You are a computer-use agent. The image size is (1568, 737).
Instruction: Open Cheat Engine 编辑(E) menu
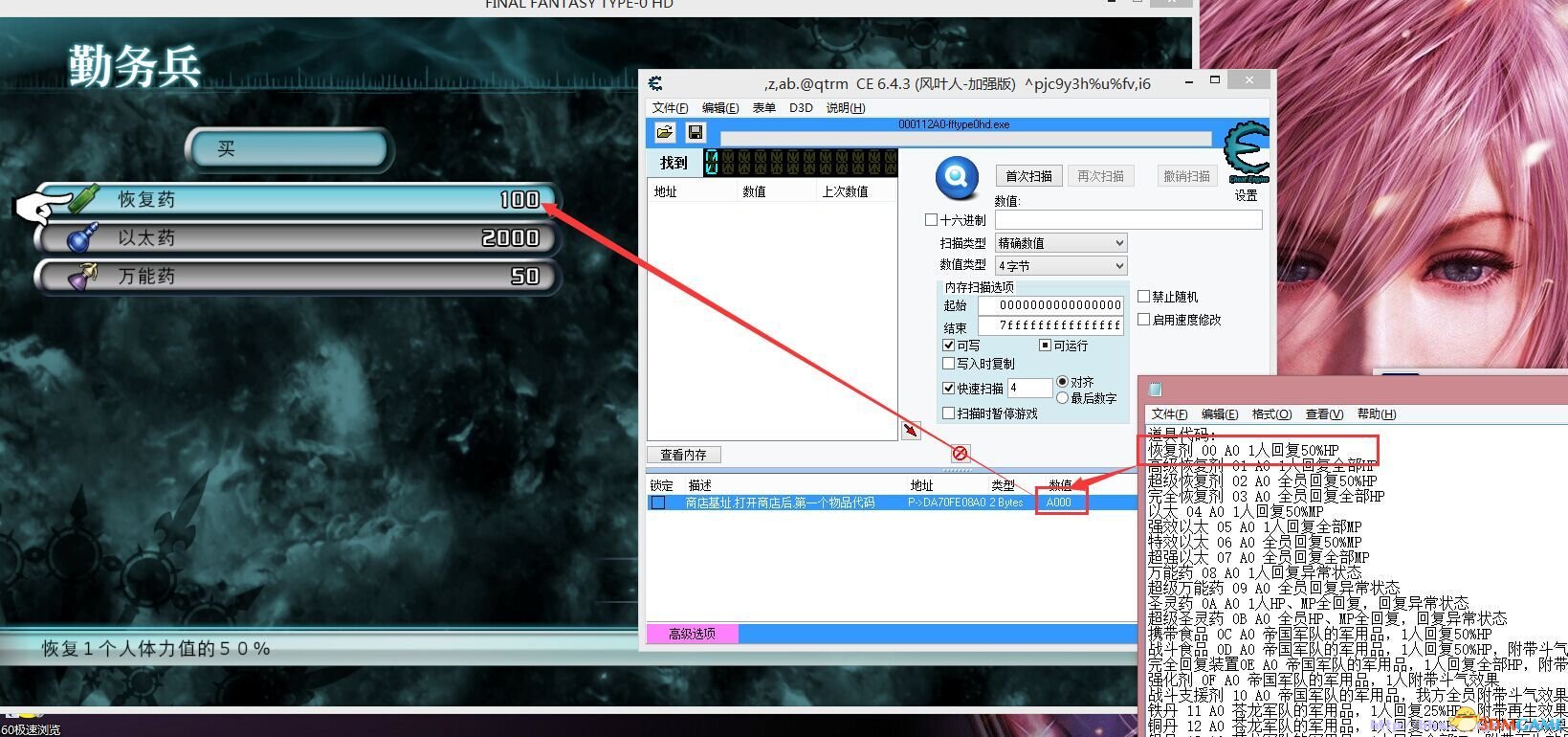(720, 108)
